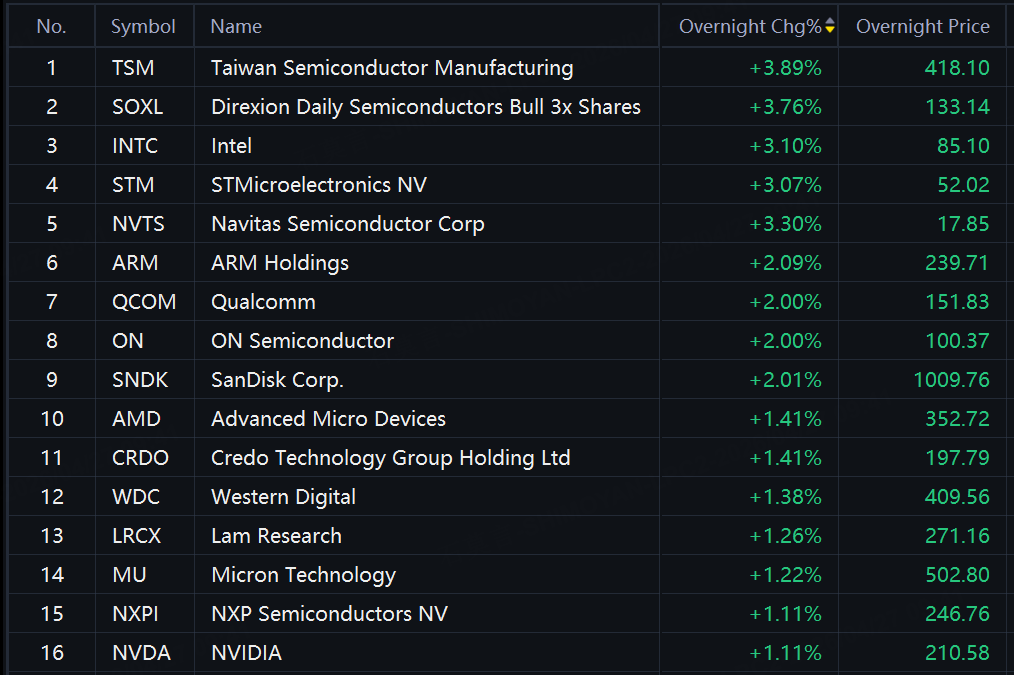
Task: Click the Intel stock name
Action: (231, 146)
